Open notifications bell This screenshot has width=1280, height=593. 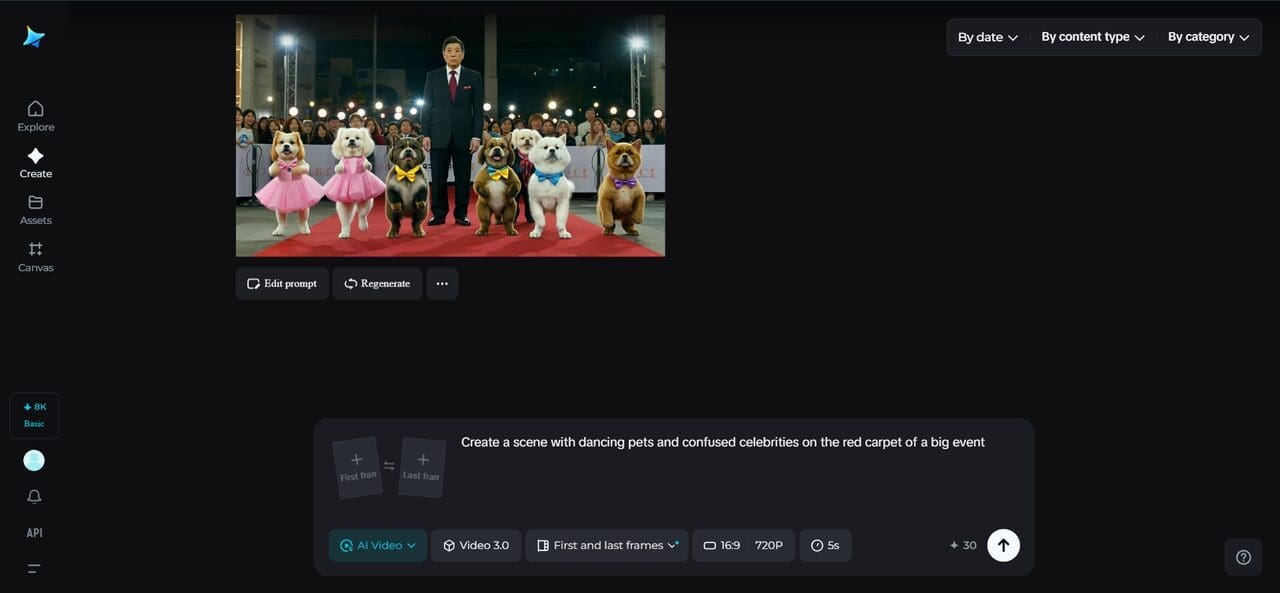(34, 497)
